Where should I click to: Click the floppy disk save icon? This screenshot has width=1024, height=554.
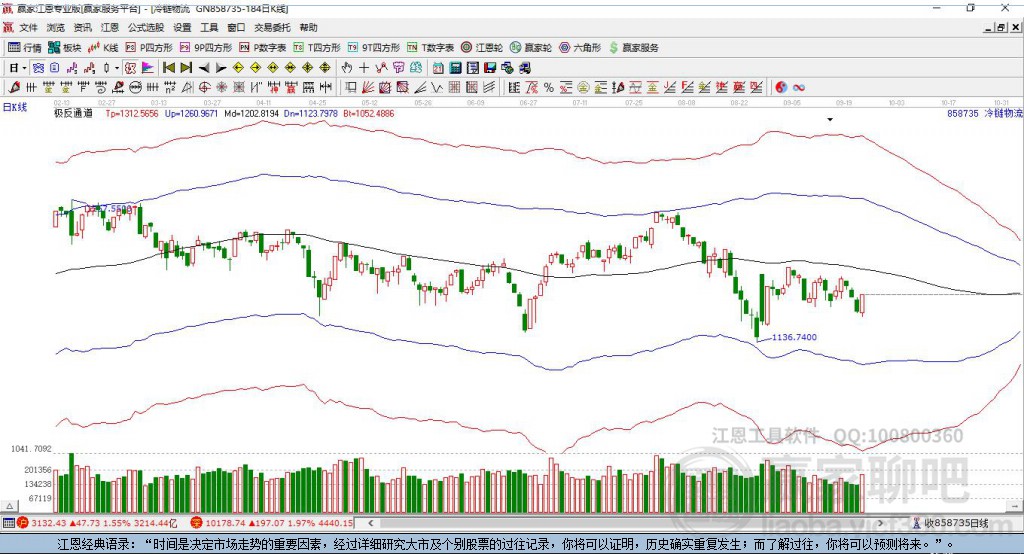[490, 68]
